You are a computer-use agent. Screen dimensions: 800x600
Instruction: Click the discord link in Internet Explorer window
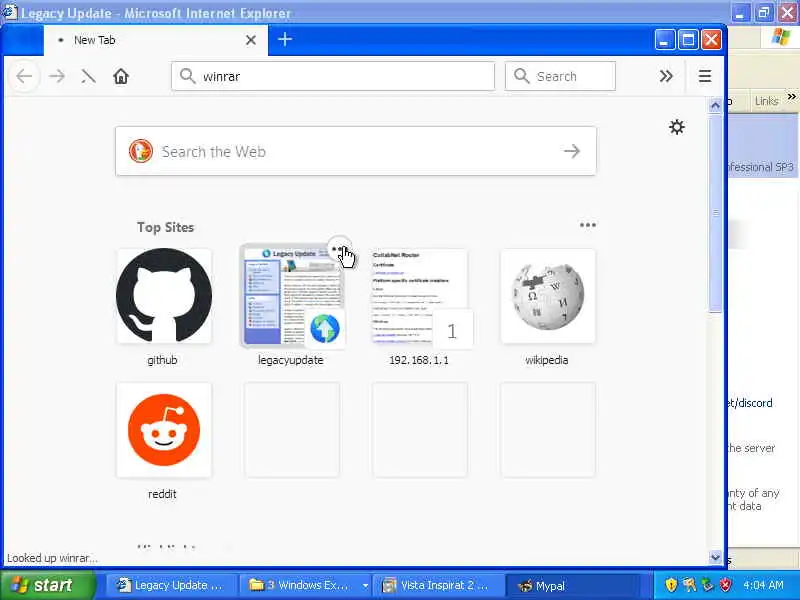749,403
